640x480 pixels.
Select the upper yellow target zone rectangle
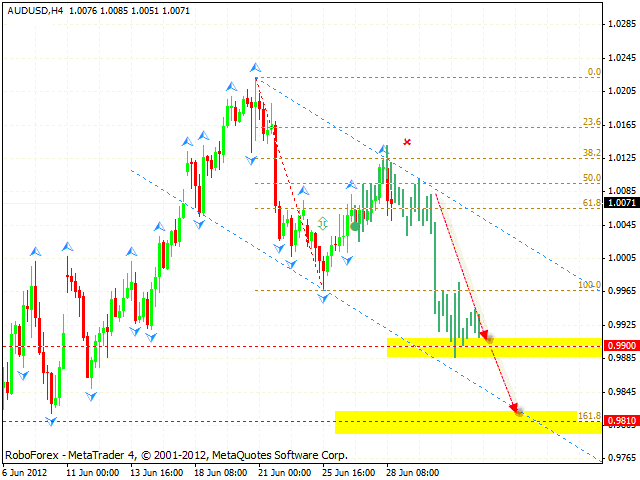point(494,347)
